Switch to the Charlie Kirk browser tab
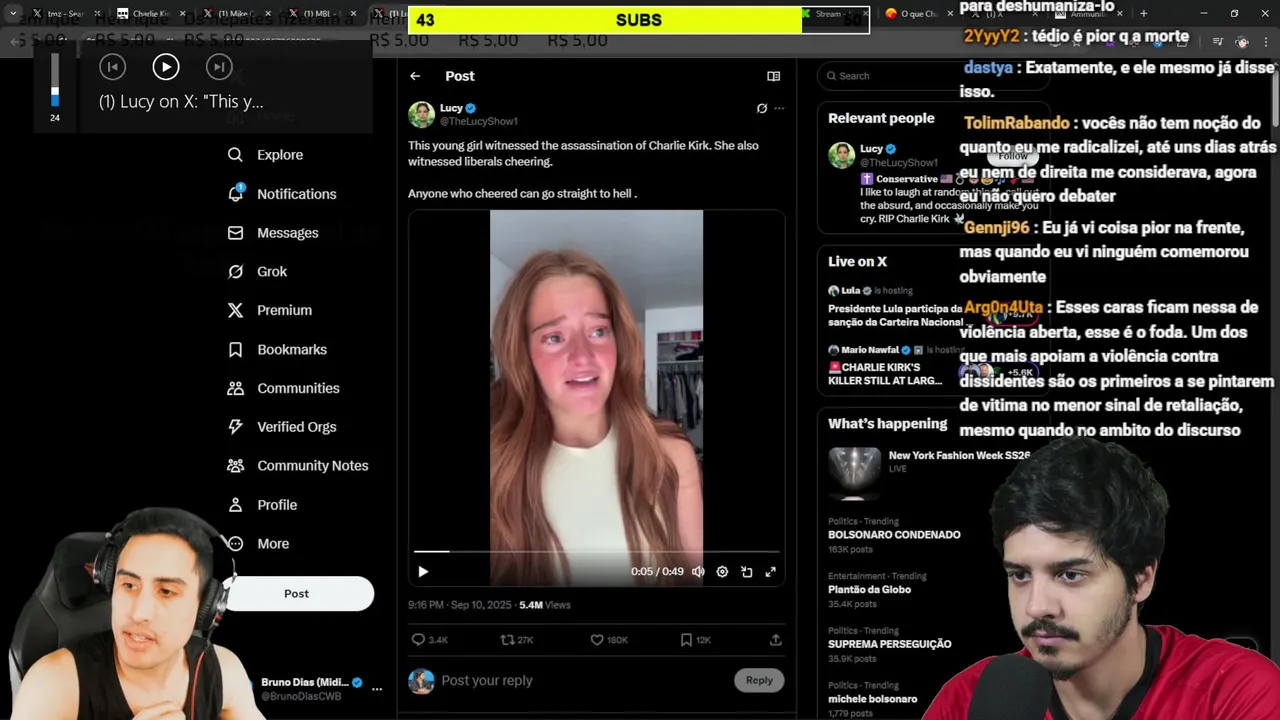Image resolution: width=1280 pixels, height=720 pixels. (x=150, y=14)
